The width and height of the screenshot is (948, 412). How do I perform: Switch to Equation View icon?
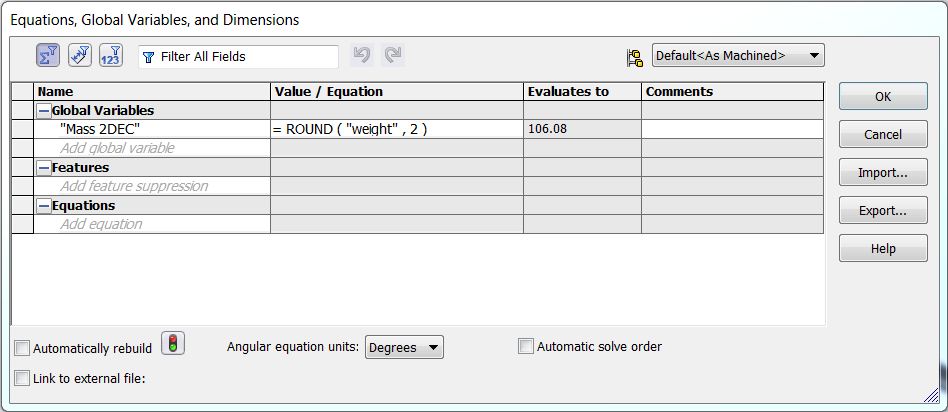click(48, 56)
